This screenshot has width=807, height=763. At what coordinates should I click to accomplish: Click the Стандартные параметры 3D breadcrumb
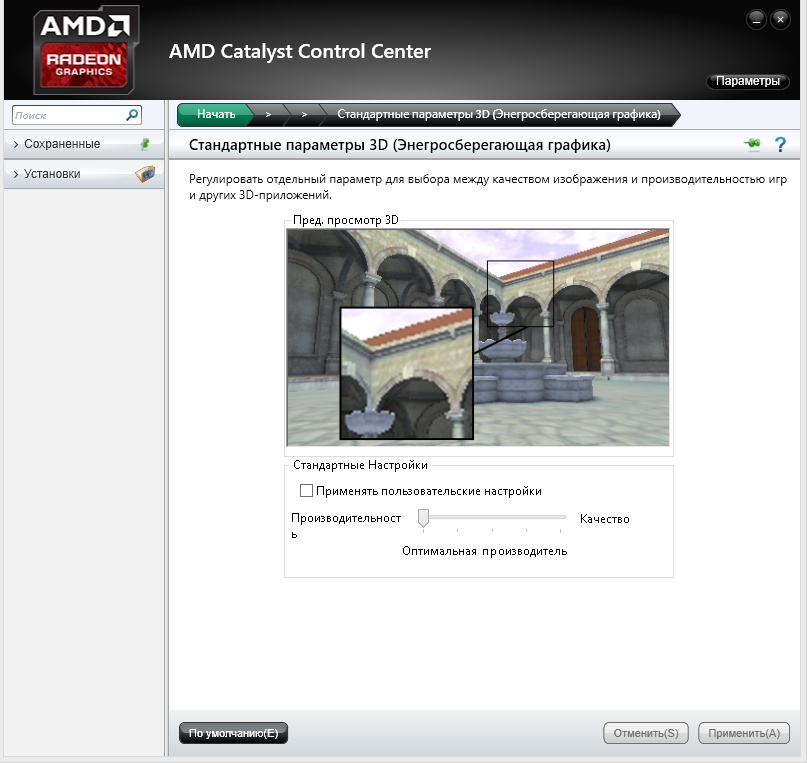pos(499,114)
